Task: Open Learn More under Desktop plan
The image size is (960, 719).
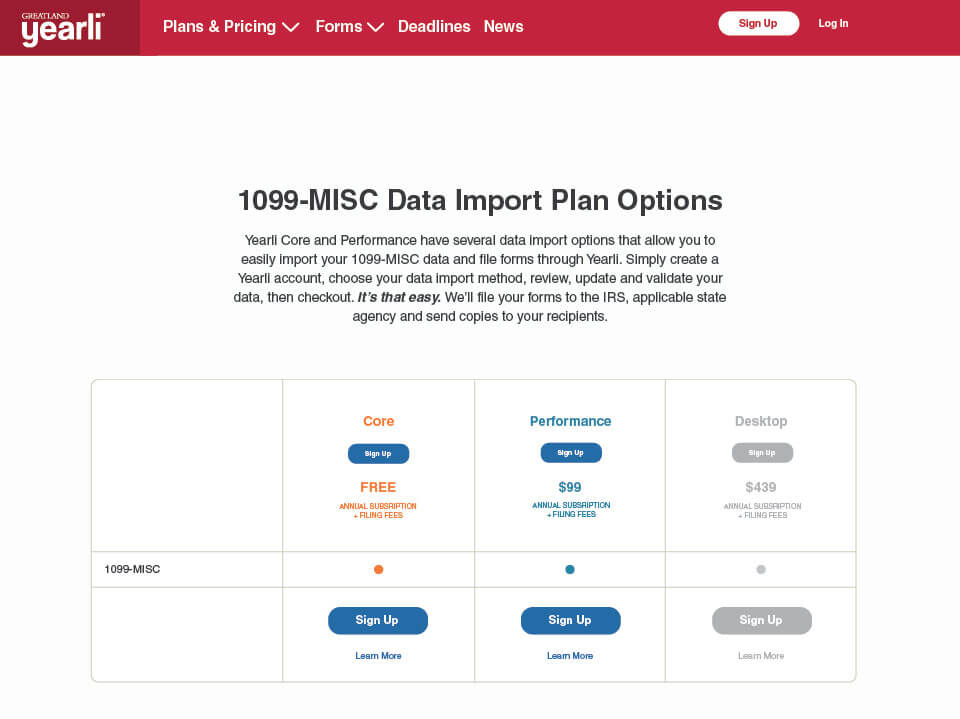Action: coord(761,656)
